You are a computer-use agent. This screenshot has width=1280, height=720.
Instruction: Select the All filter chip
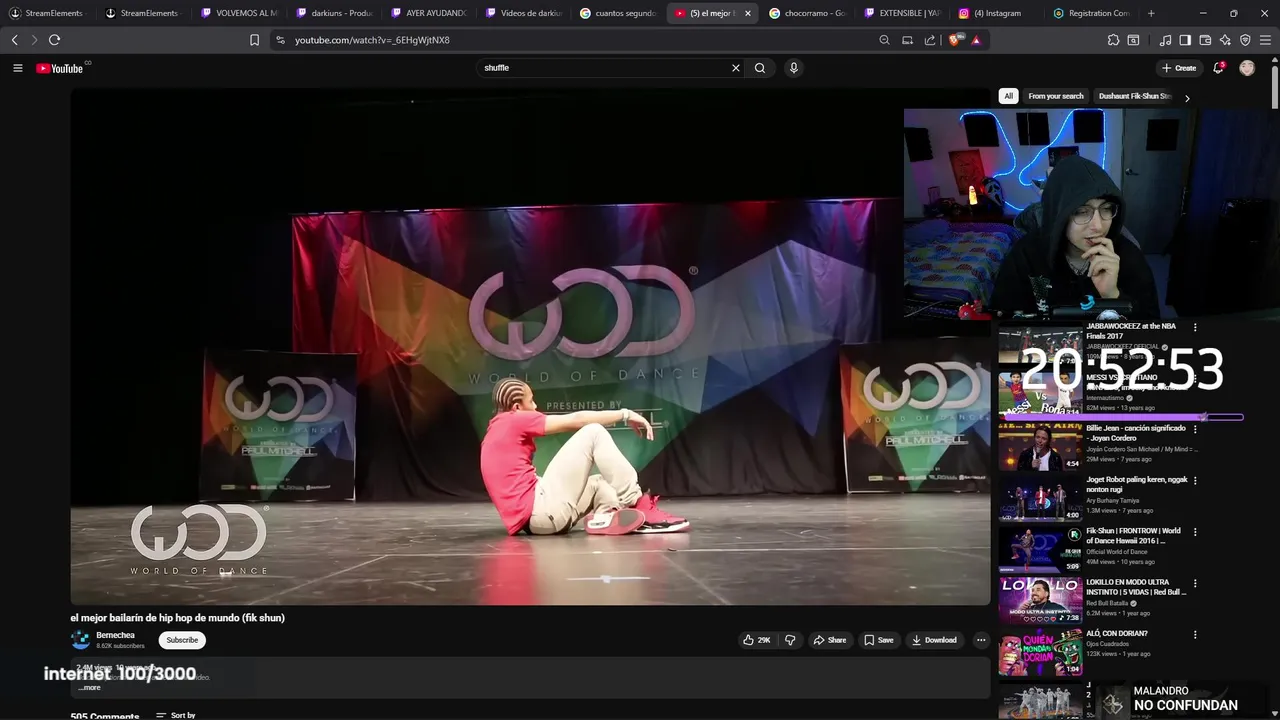click(x=1008, y=96)
